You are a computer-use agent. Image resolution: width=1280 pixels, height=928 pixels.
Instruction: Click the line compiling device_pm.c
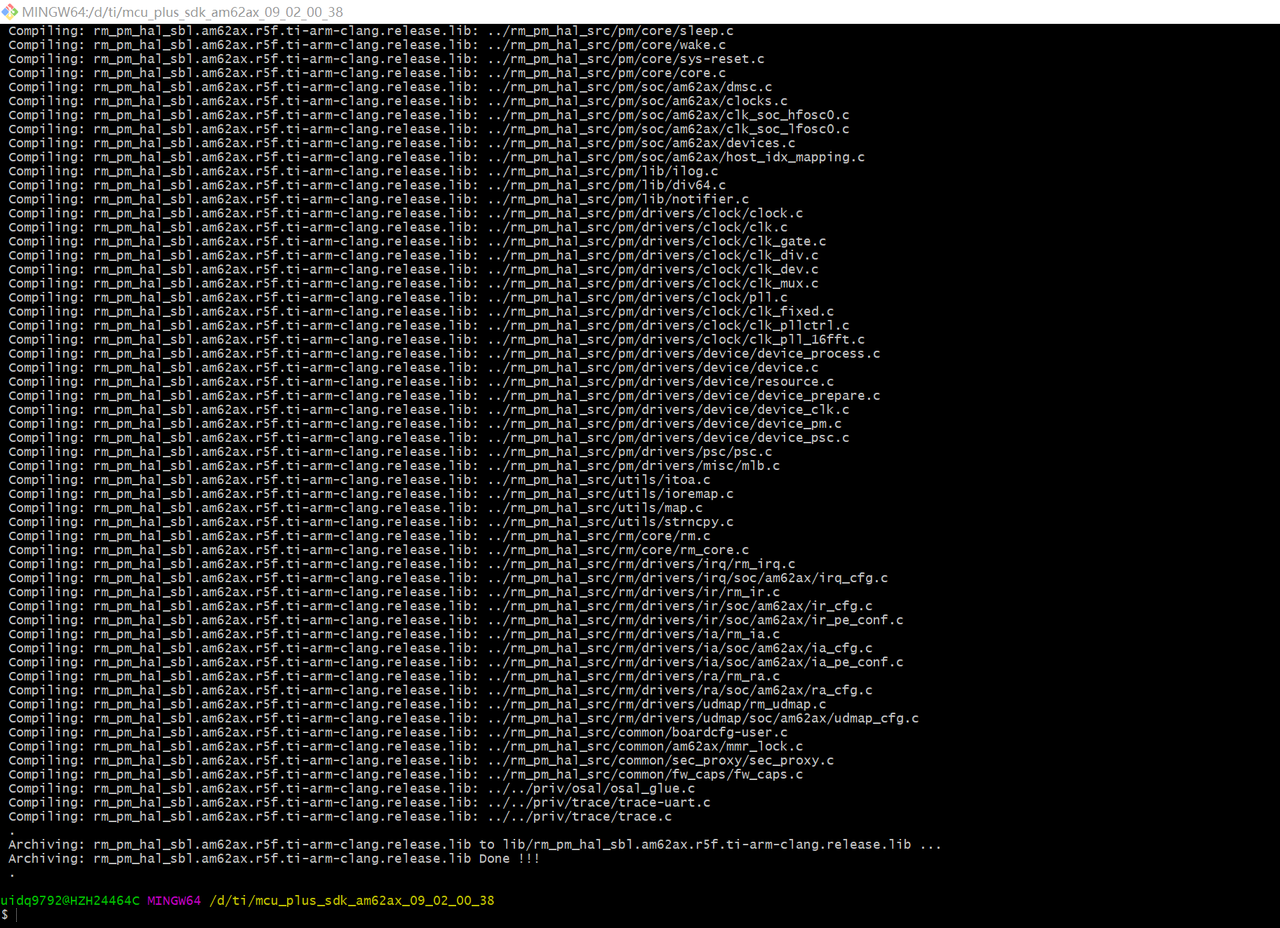point(425,423)
